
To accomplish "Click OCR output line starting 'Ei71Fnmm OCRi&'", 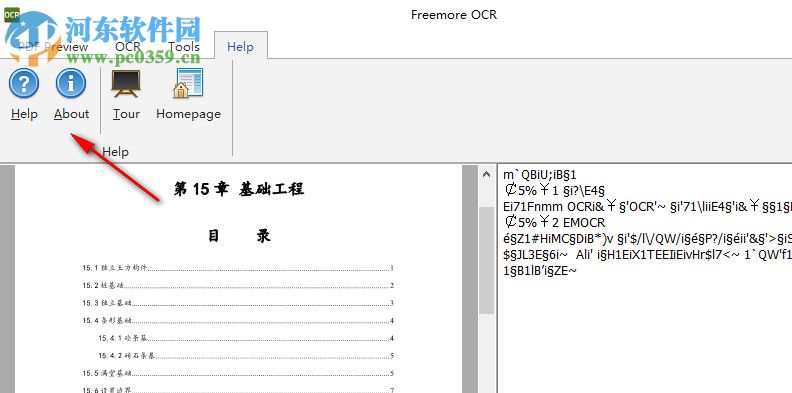I will (647, 207).
